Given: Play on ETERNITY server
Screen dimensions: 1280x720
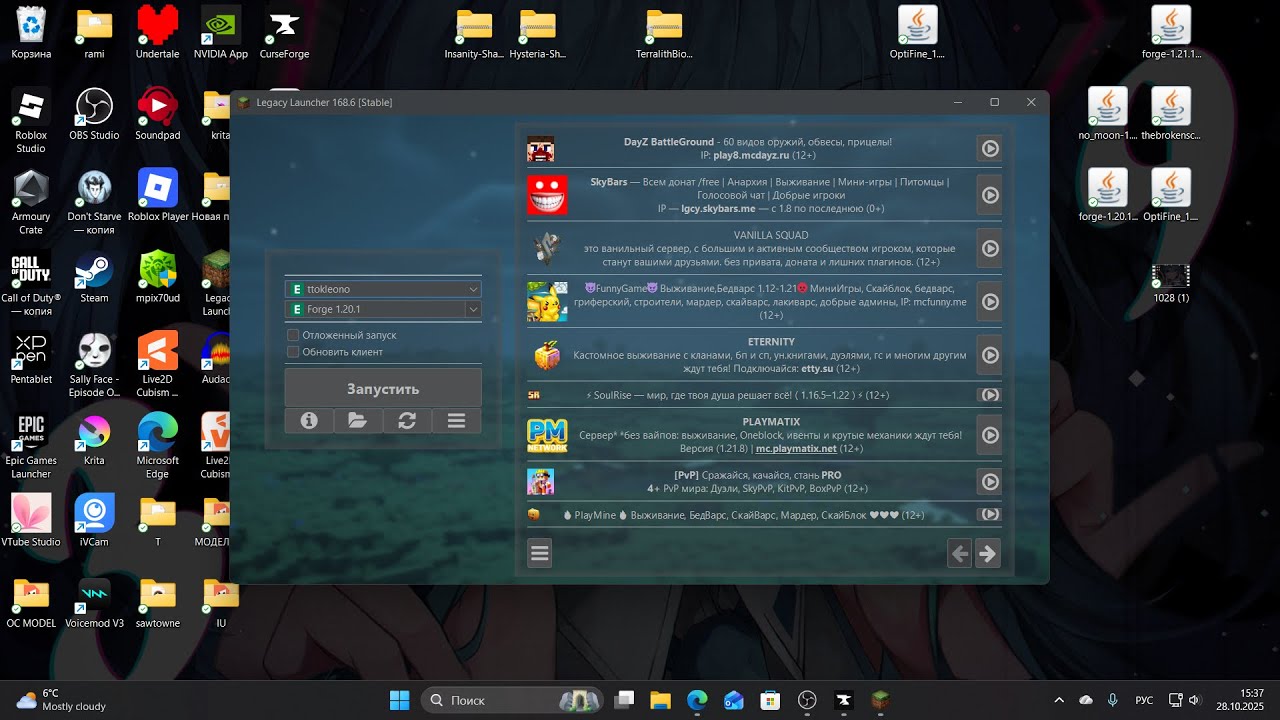Looking at the screenshot, I should point(989,355).
